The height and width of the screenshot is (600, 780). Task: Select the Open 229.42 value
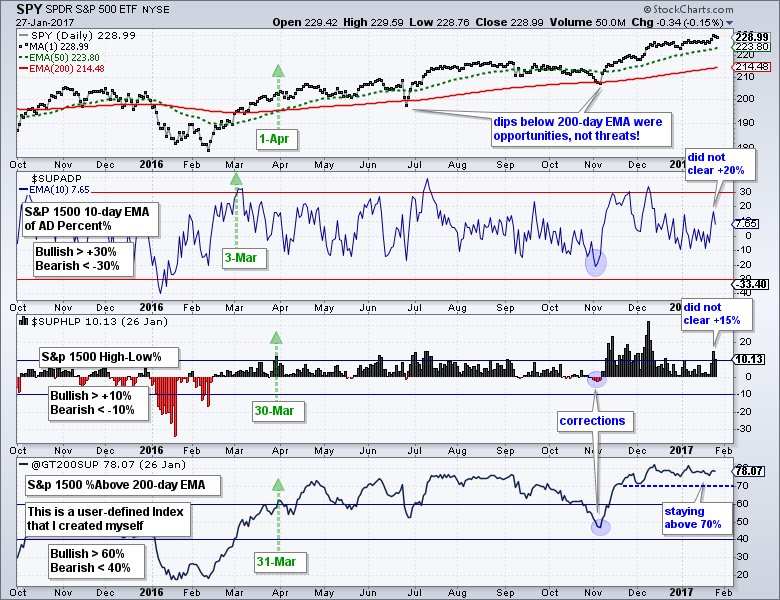305,22
